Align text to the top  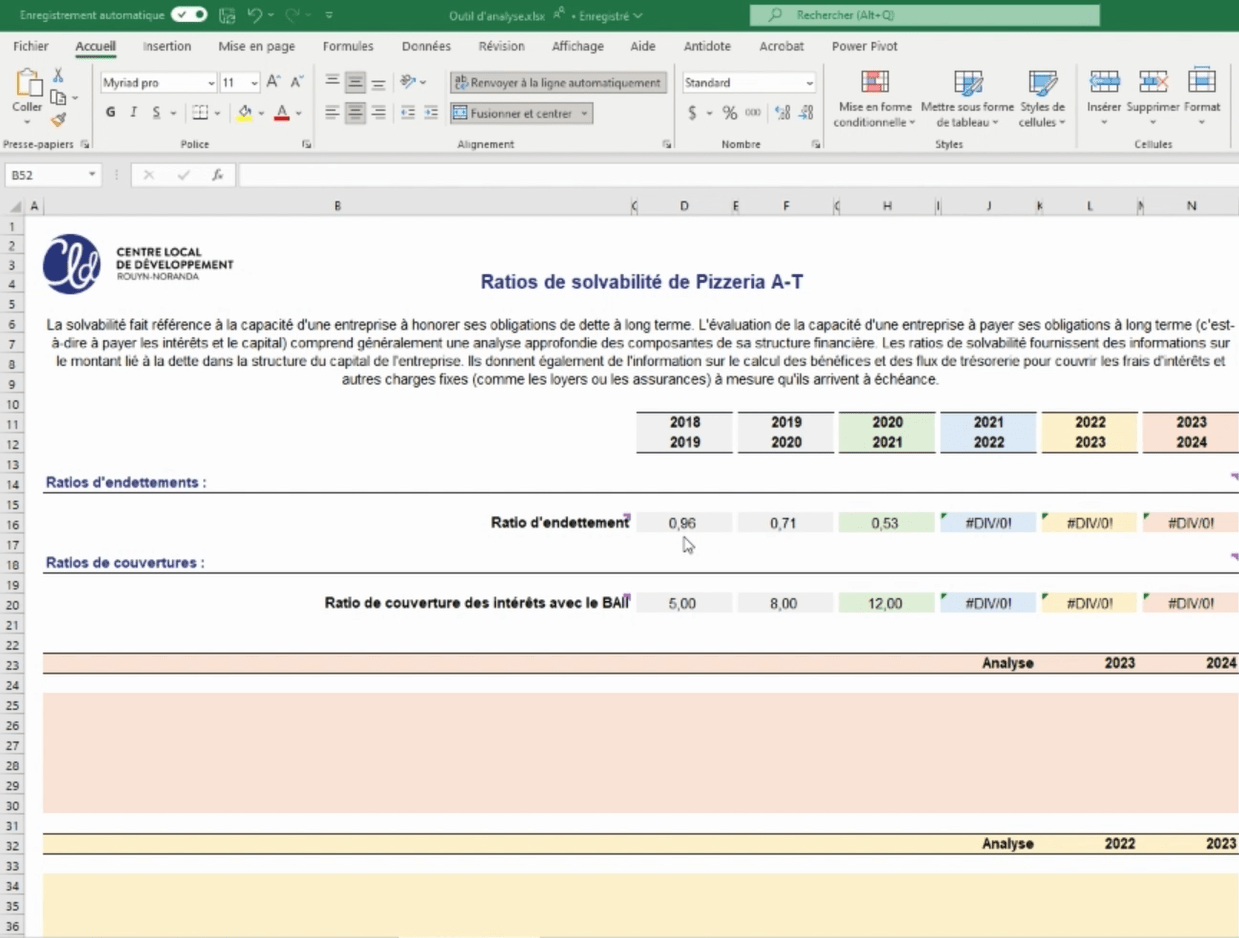(332, 83)
